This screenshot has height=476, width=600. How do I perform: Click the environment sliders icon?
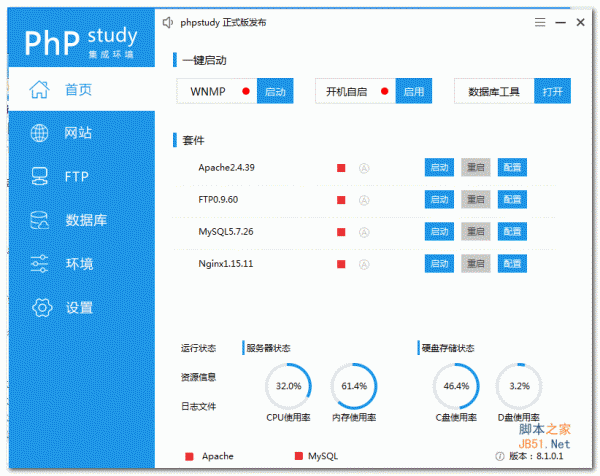[x=39, y=264]
